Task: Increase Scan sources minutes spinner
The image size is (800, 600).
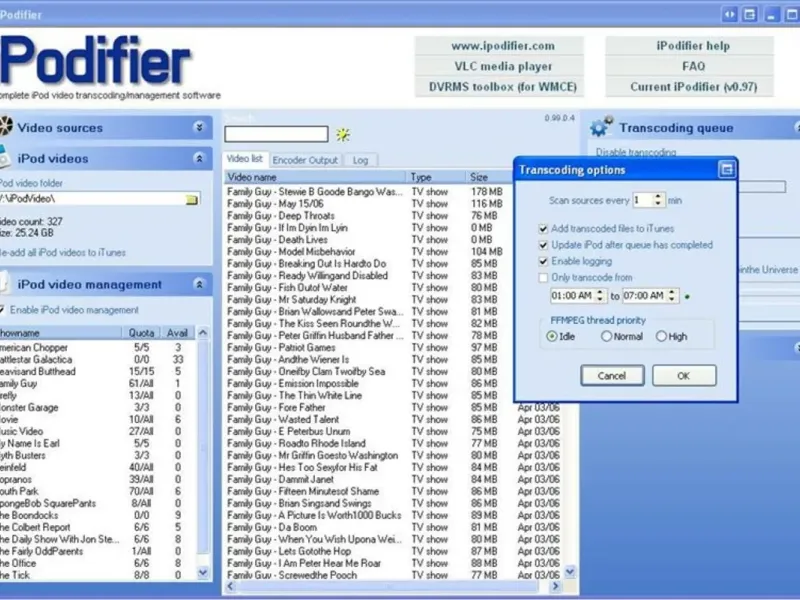Action: [658, 196]
